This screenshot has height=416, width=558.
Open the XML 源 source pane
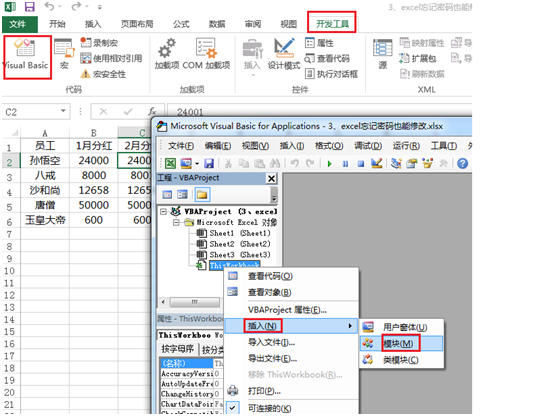tap(383, 54)
